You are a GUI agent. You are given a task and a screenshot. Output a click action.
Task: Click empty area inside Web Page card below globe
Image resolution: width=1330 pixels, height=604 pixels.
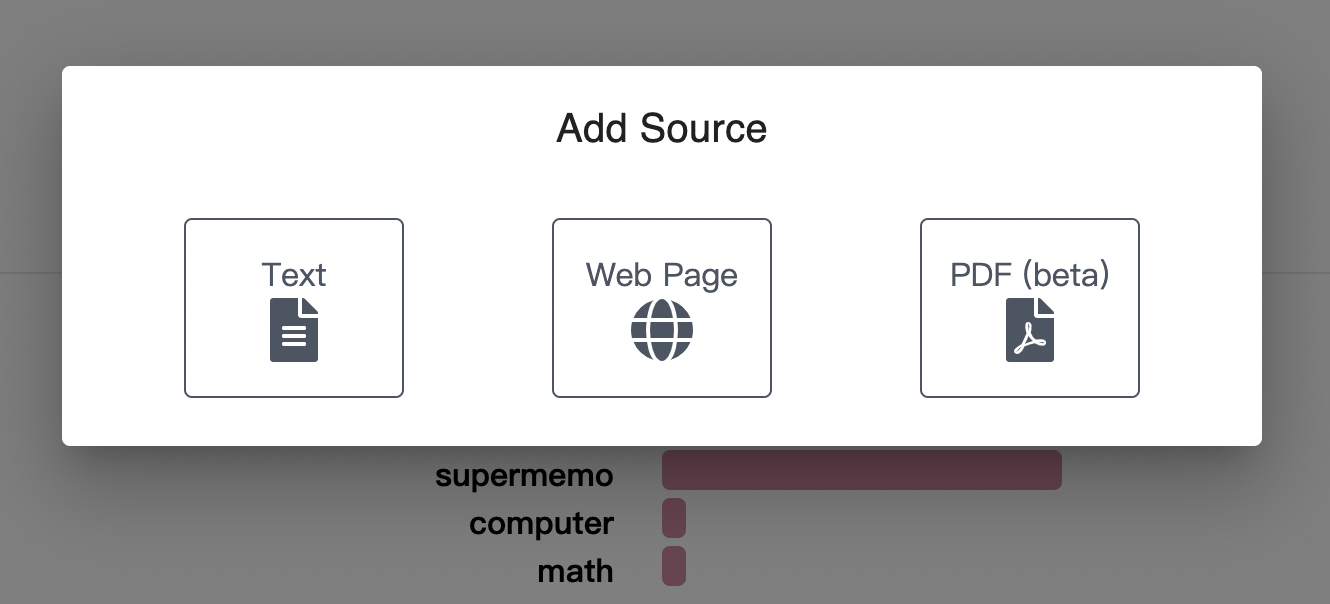click(662, 380)
